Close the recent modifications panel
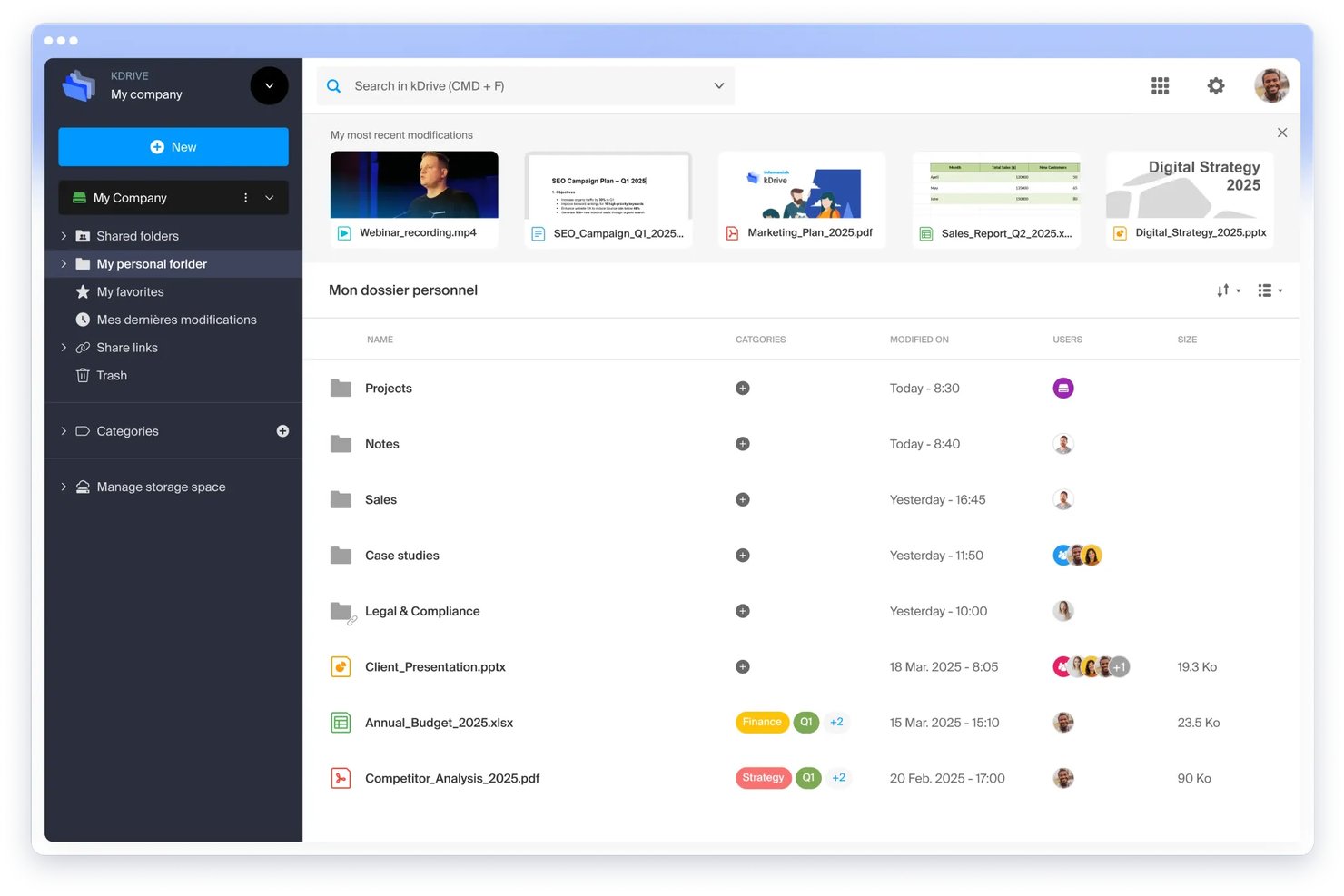 (x=1282, y=133)
